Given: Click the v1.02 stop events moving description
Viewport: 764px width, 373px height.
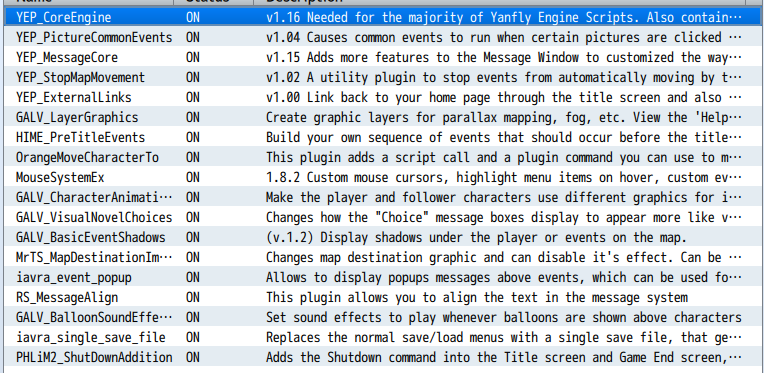Looking at the screenshot, I should pos(504,77).
